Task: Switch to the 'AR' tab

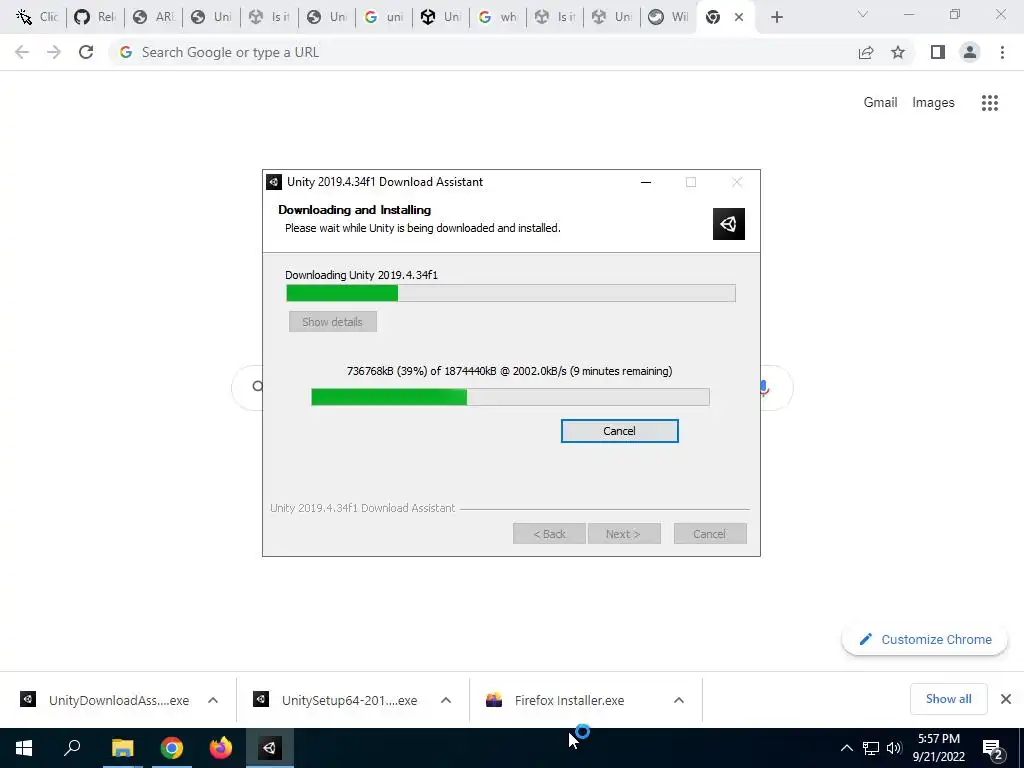Action: (x=153, y=17)
